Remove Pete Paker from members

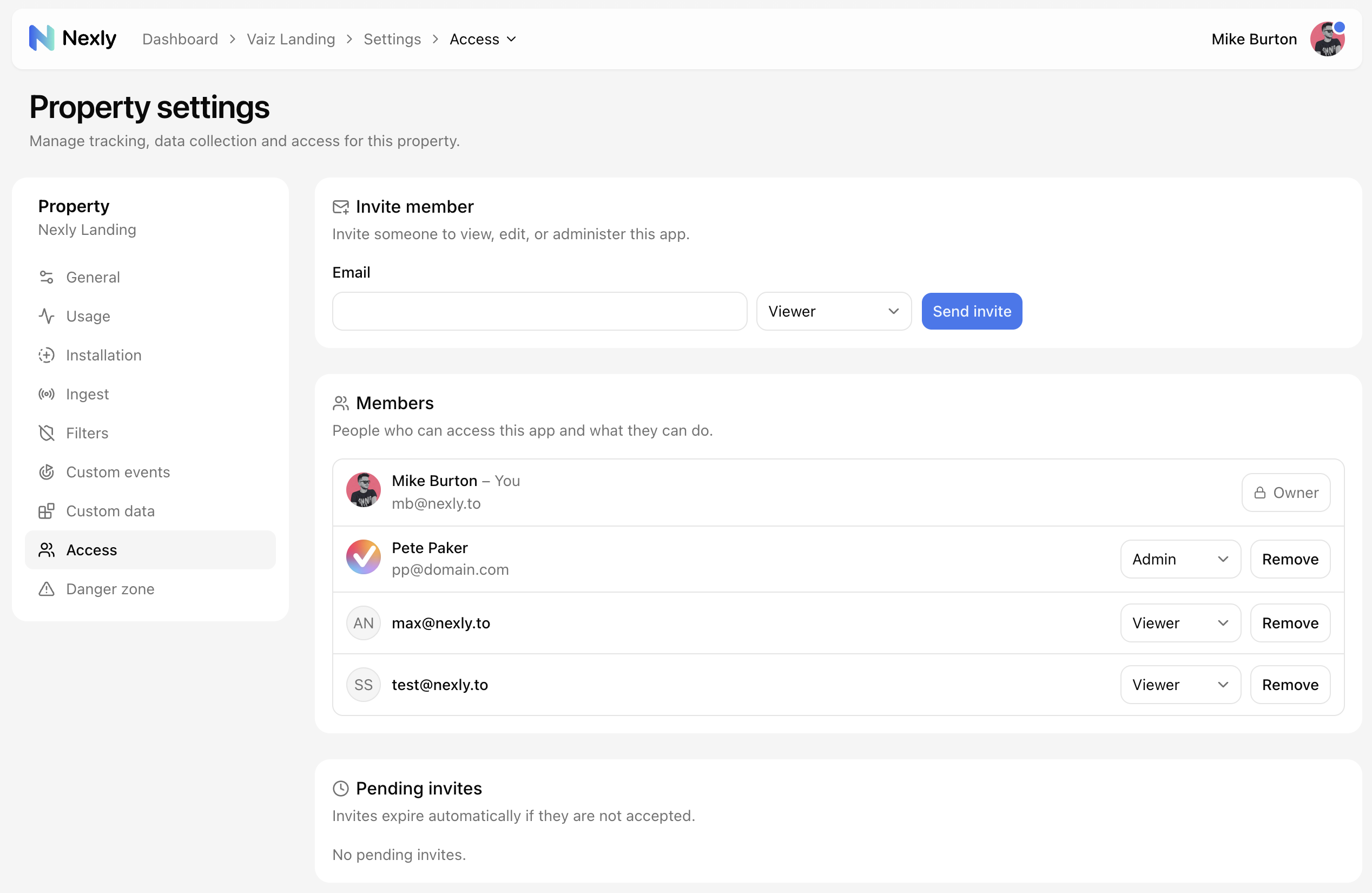tap(1290, 559)
